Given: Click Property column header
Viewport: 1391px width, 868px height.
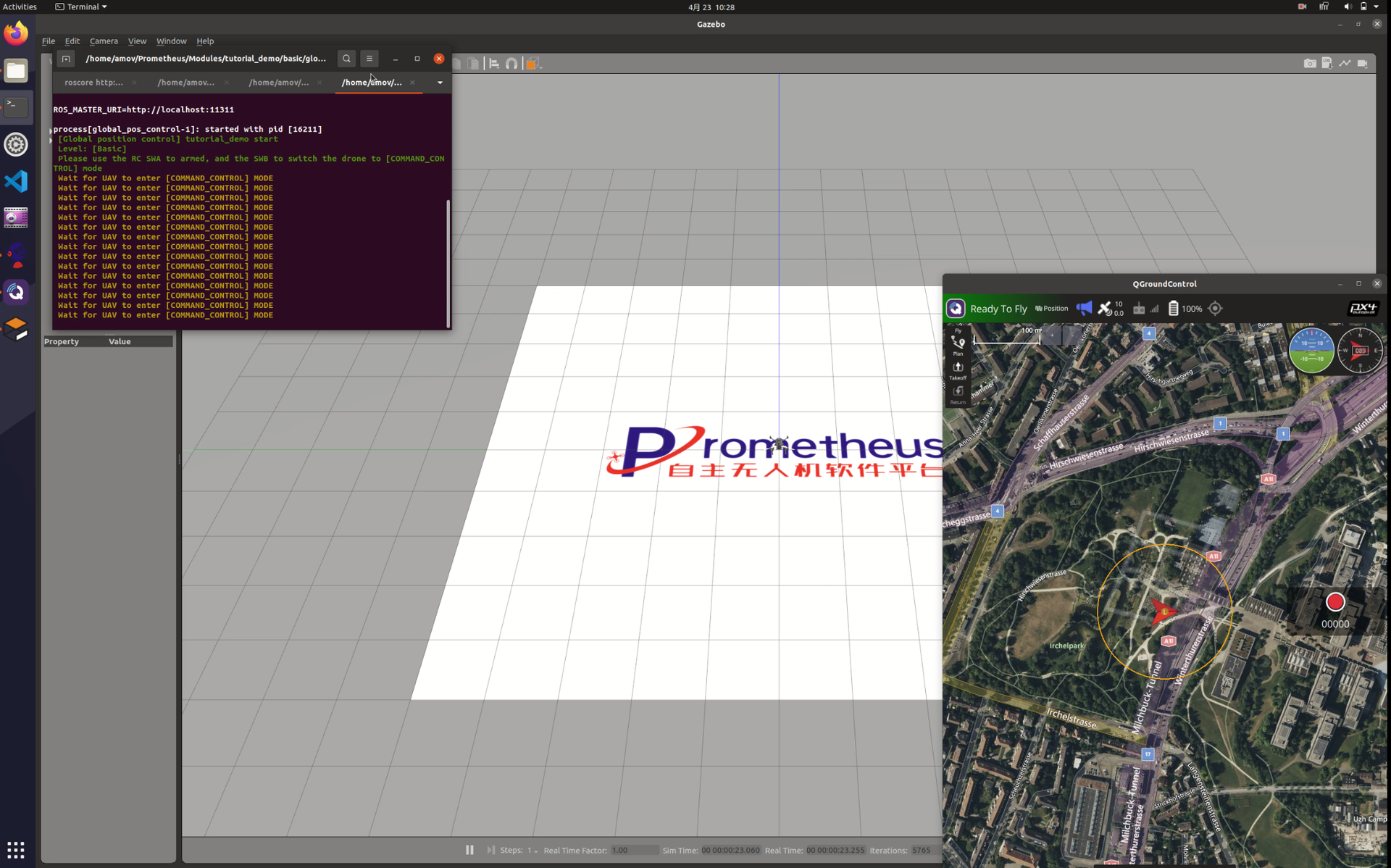Looking at the screenshot, I should pyautogui.click(x=61, y=341).
